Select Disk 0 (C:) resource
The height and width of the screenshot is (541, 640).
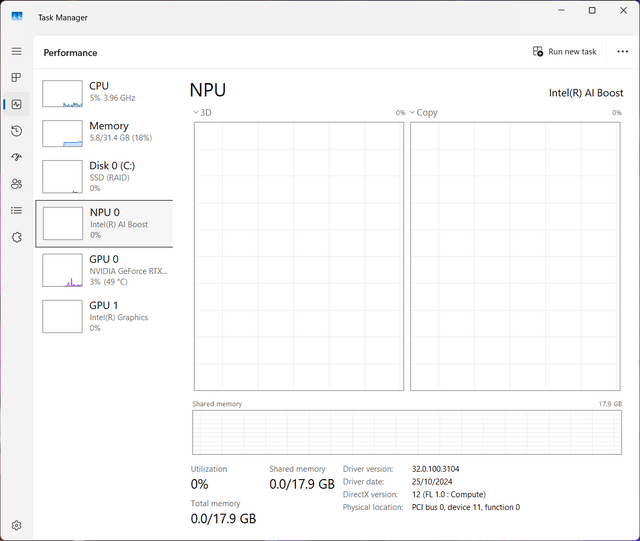coord(104,176)
